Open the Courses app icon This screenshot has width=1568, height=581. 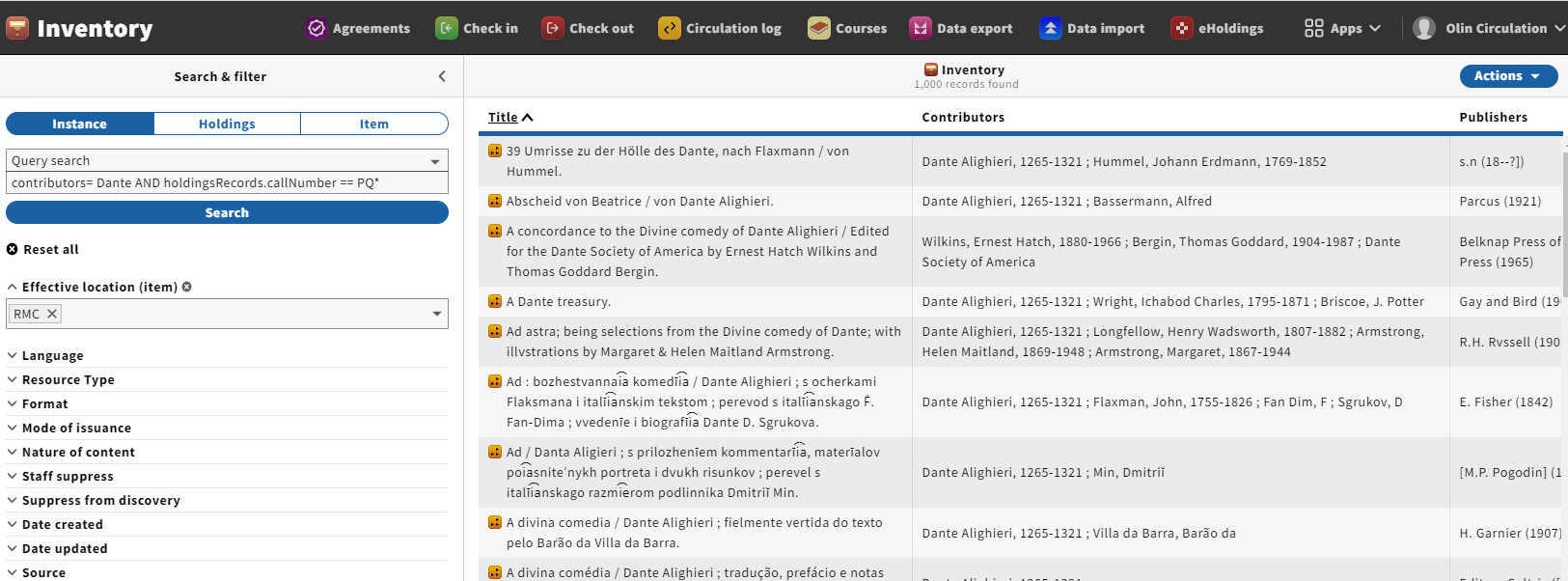pyautogui.click(x=819, y=28)
